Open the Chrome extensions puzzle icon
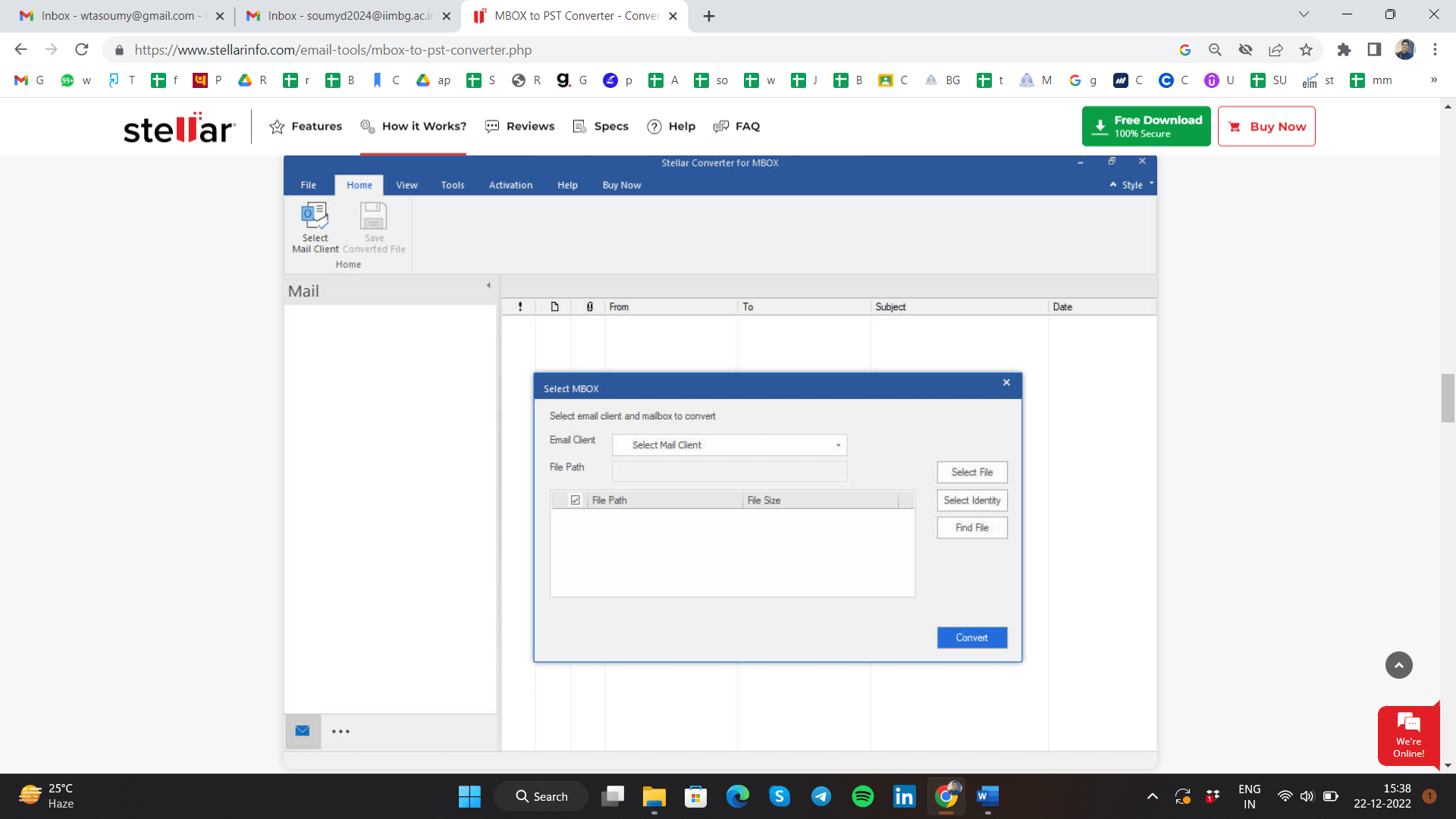Screen dimensions: 1456x819 [1344, 50]
